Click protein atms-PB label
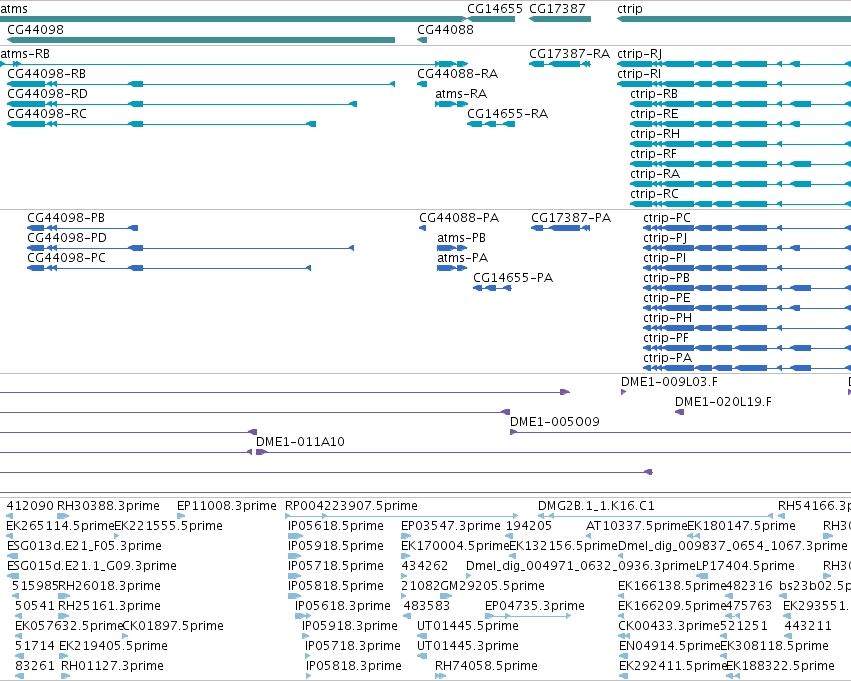This screenshot has width=851, height=681. click(461, 238)
